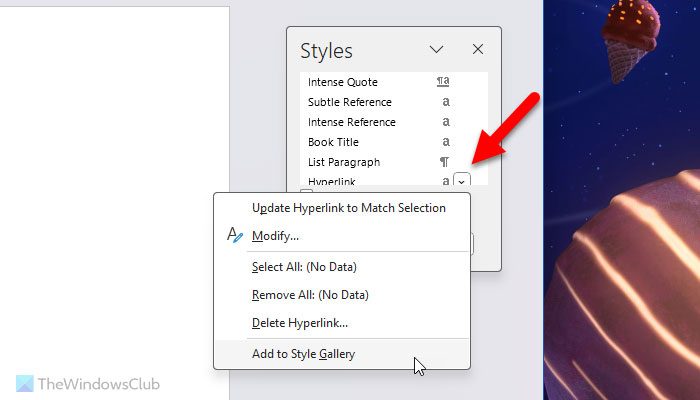Viewport: 700px width, 400px height.
Task: Click paragraph mark icon beside List Paragraph
Action: [444, 162]
